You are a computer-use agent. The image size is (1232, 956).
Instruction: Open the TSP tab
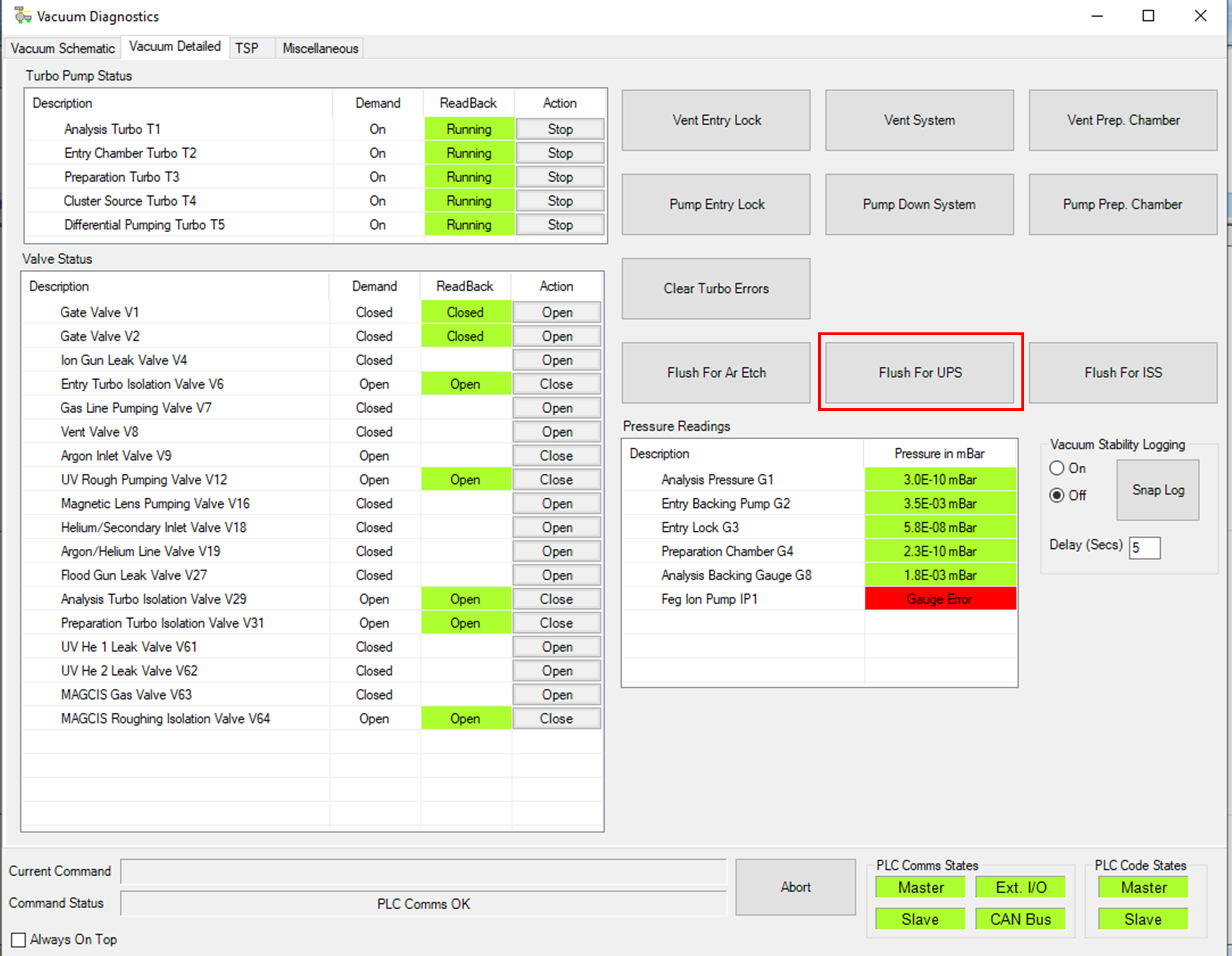pos(246,49)
